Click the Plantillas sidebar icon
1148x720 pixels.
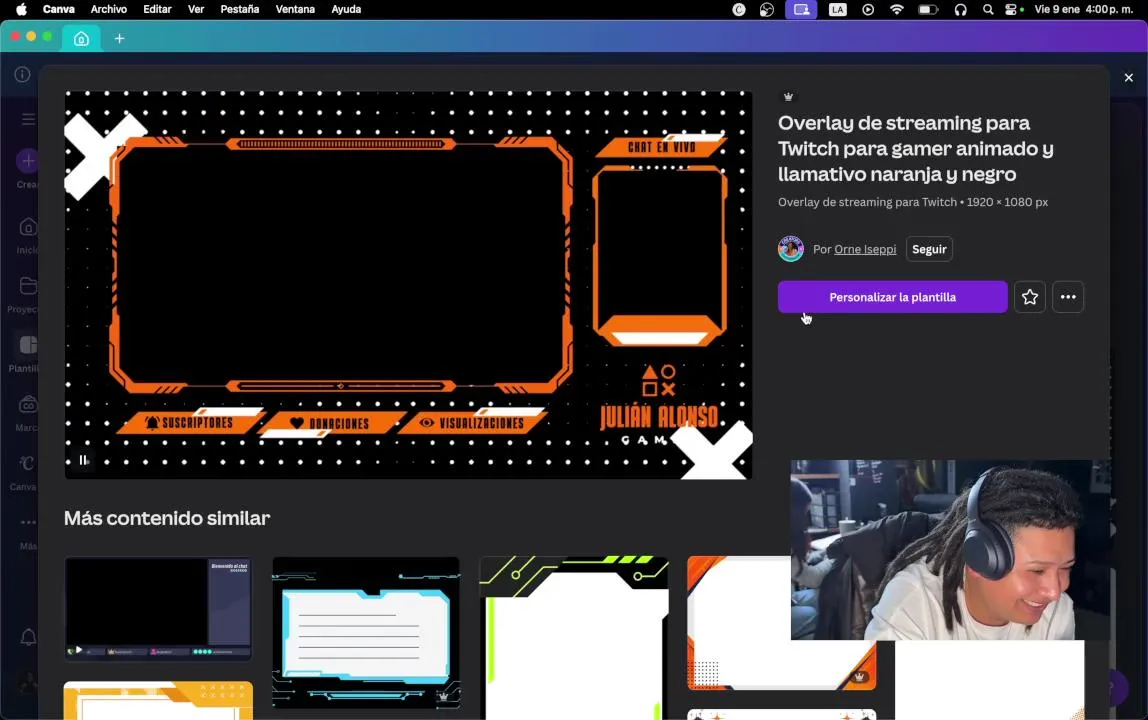(28, 345)
